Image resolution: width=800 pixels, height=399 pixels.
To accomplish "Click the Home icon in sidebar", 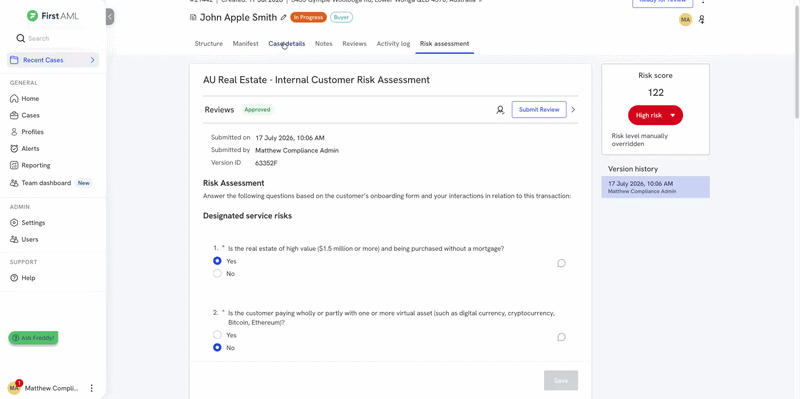I will [x=14, y=98].
